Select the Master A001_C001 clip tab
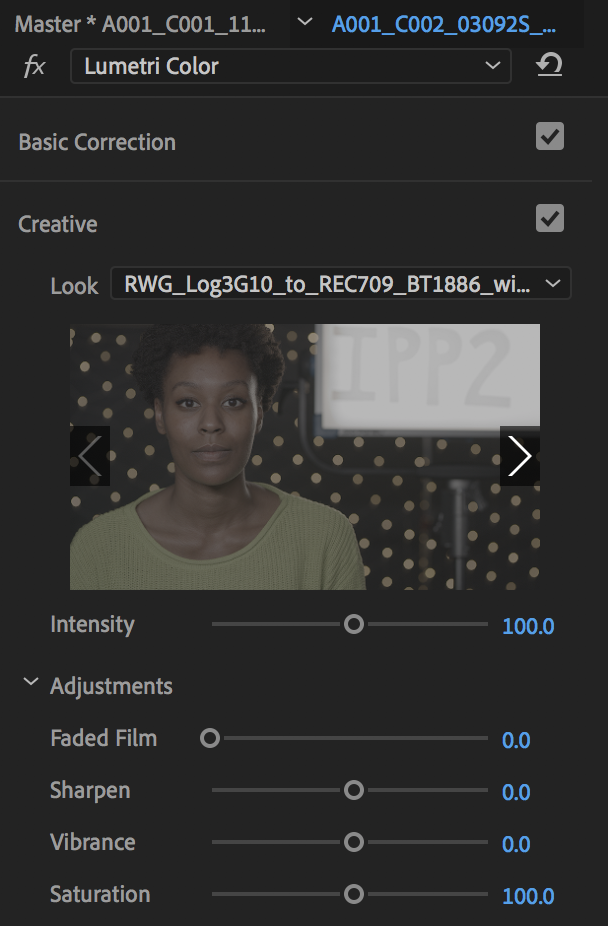 pyautogui.click(x=140, y=24)
